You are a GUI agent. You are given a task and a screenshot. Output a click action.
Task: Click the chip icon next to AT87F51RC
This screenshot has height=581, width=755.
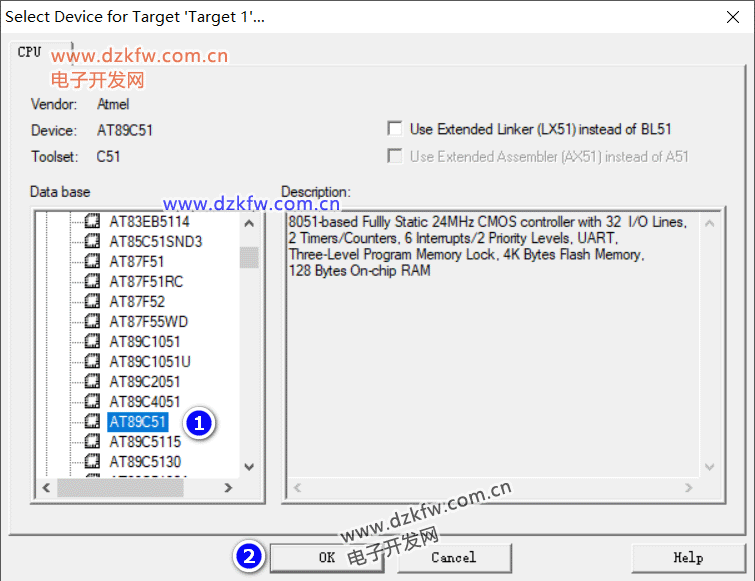point(92,281)
